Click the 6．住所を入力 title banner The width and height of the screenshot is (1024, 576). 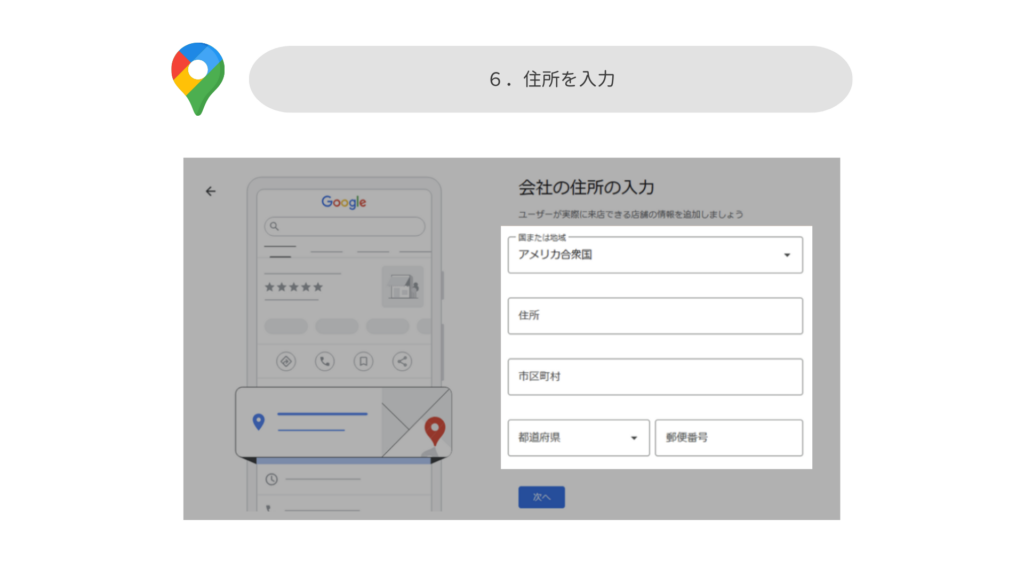tap(551, 79)
